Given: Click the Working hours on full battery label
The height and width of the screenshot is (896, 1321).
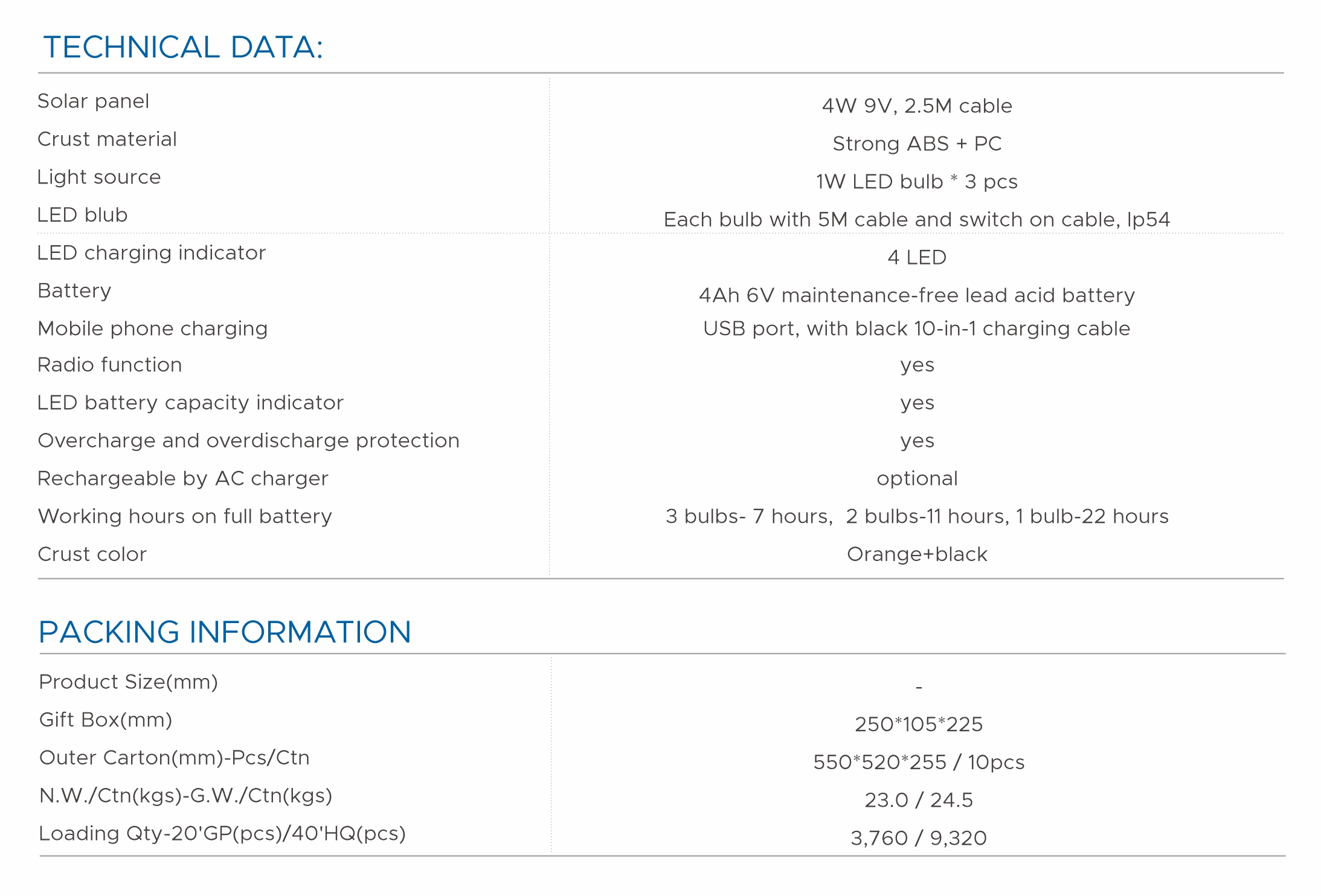Looking at the screenshot, I should 185,516.
